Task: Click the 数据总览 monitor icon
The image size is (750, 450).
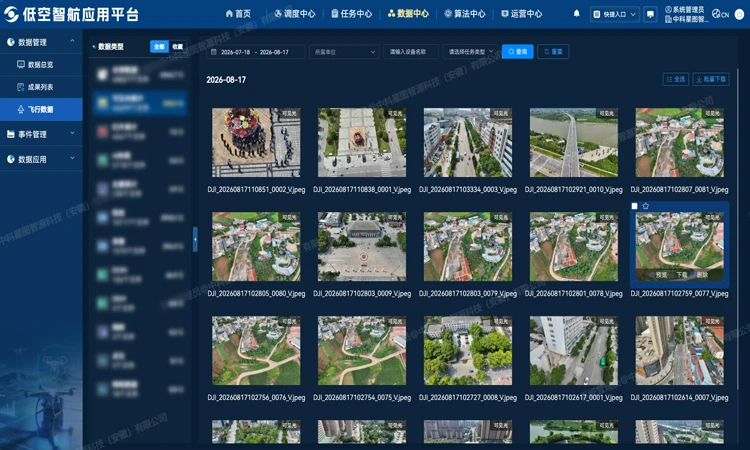Action: coord(21,65)
